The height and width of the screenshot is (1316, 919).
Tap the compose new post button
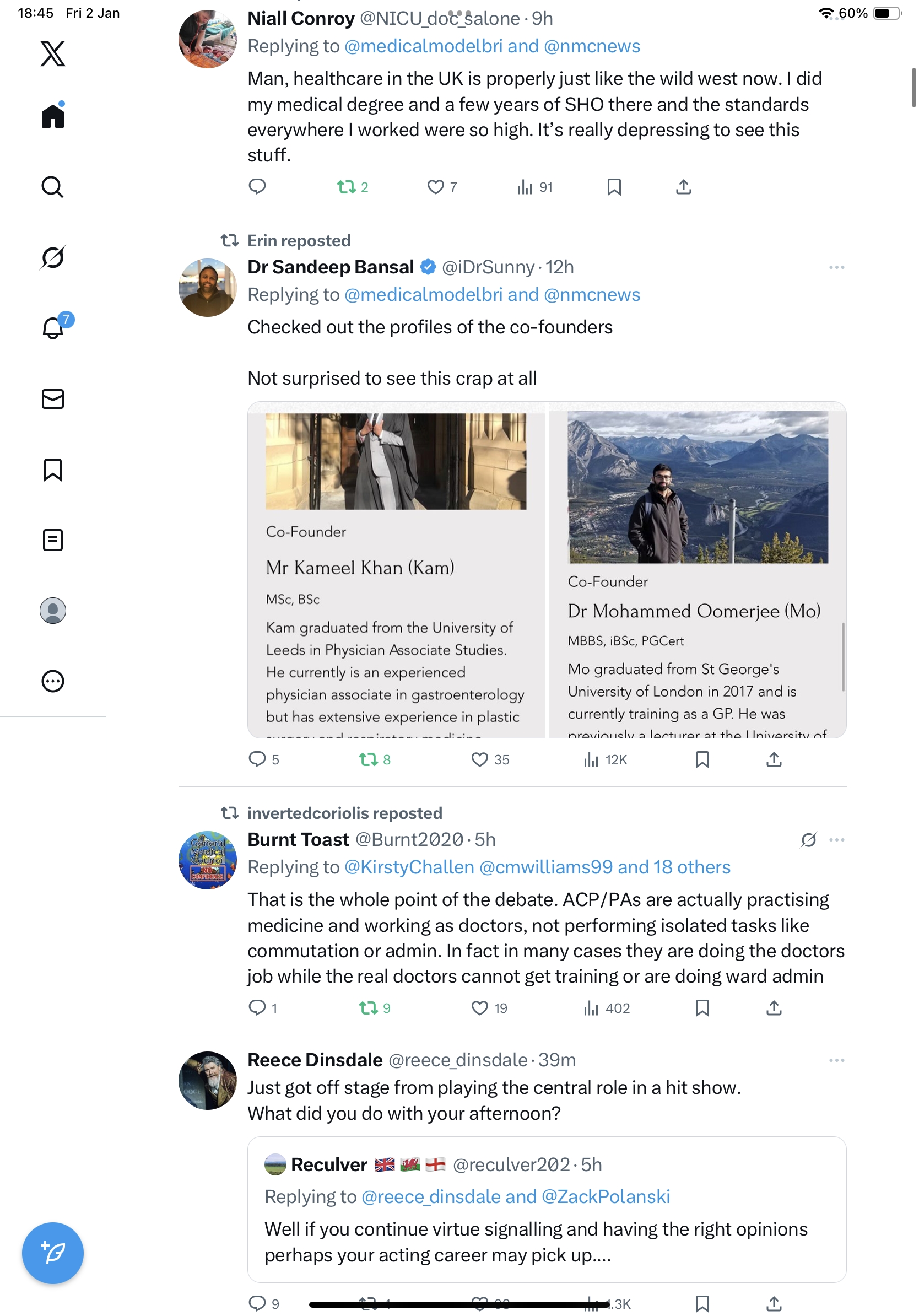click(53, 1253)
